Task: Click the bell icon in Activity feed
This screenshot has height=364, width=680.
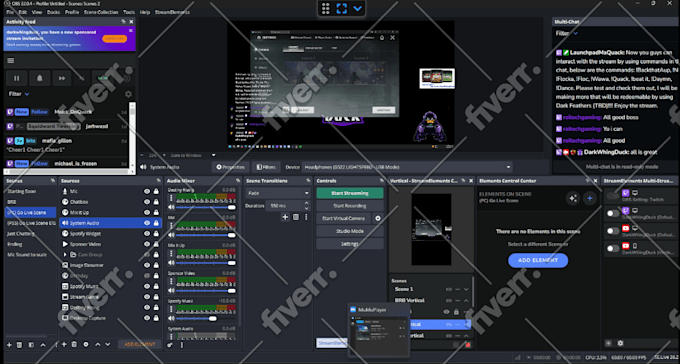Action: coord(39,78)
